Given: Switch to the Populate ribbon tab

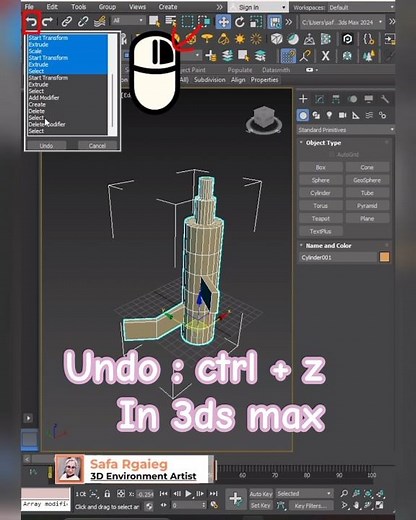Looking at the screenshot, I should point(240,70).
